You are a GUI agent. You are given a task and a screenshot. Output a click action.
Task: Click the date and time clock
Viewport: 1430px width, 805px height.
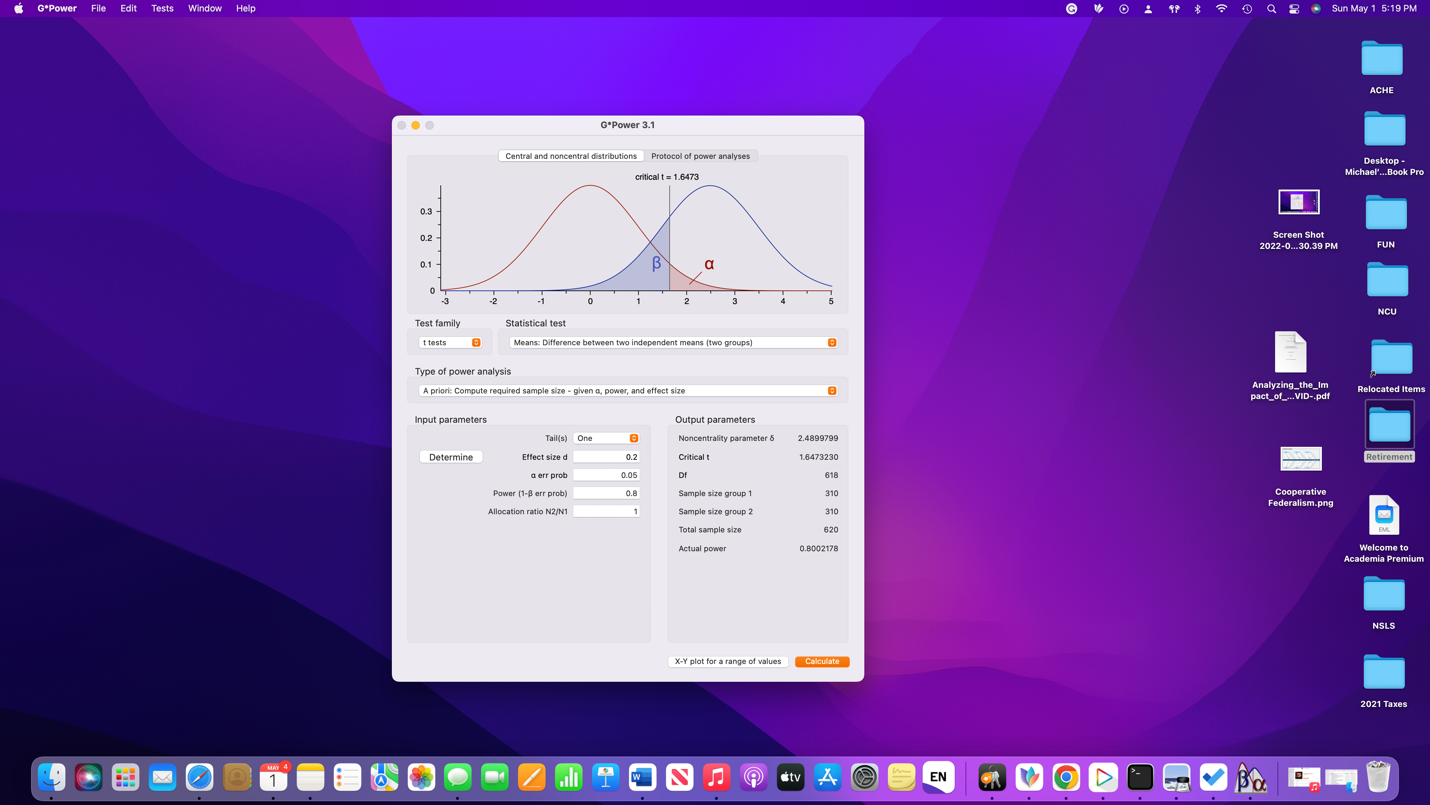click(1374, 8)
